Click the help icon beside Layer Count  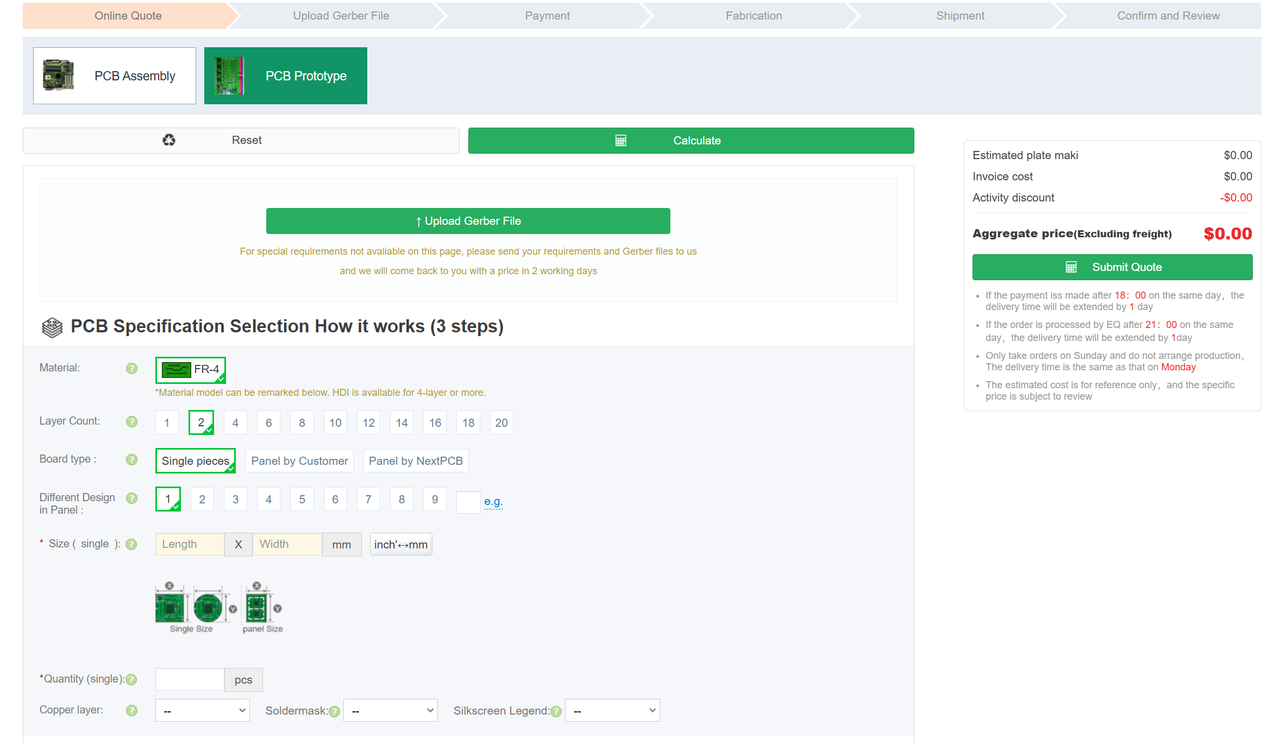click(x=131, y=422)
